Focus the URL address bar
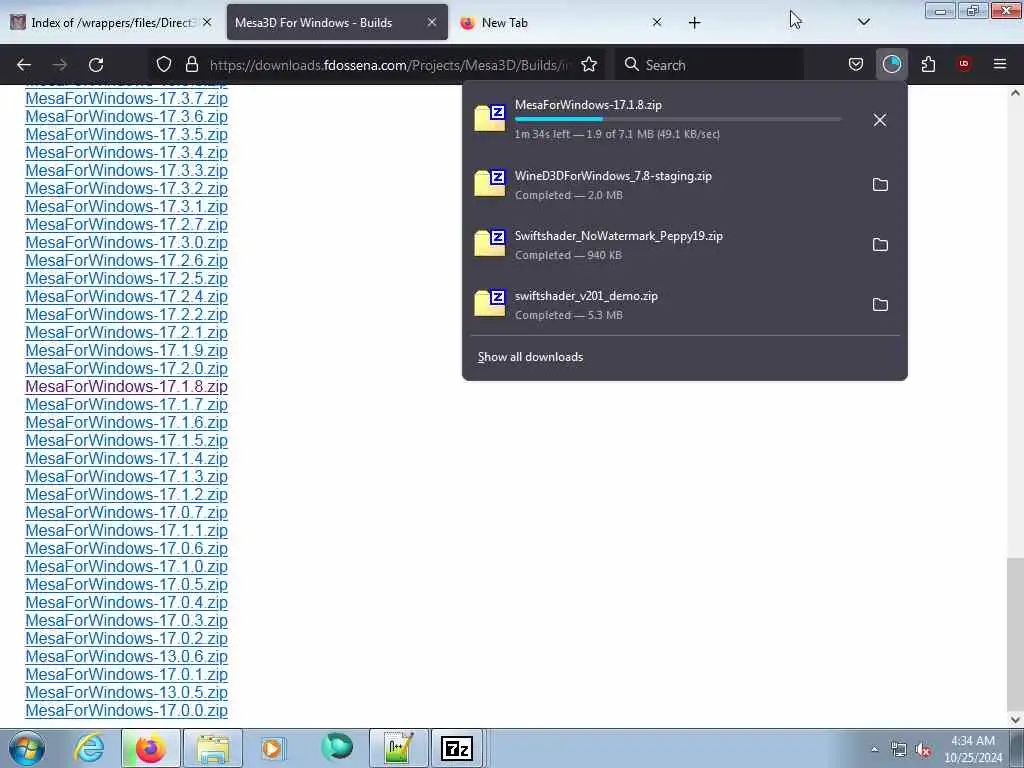 click(389, 65)
